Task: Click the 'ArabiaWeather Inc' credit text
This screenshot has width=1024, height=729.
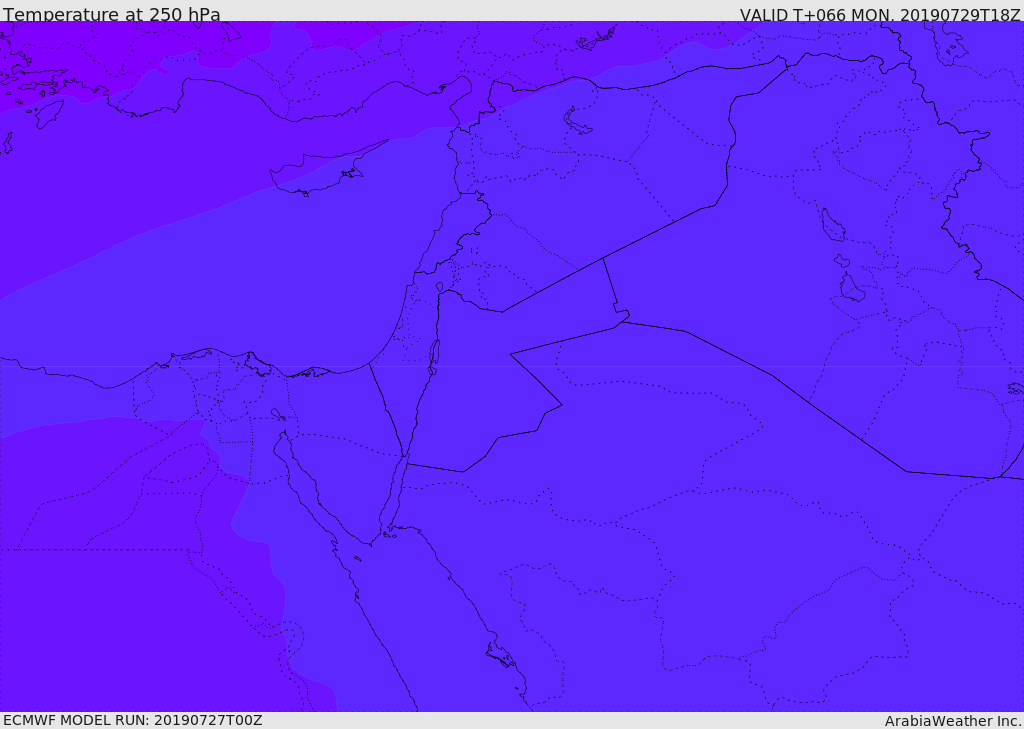Action: 953,721
